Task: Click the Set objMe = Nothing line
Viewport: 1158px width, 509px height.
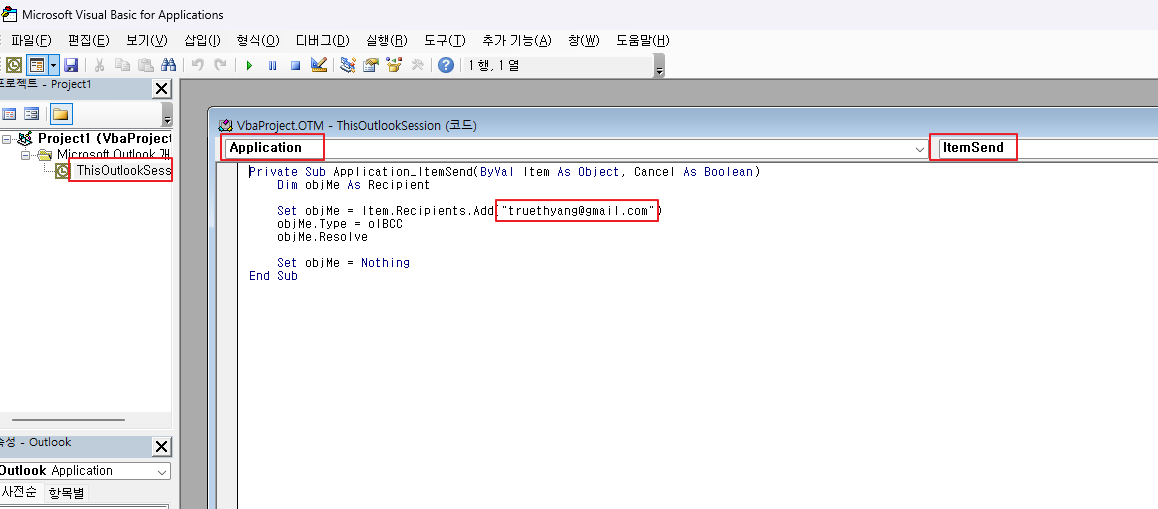Action: pyautogui.click(x=343, y=262)
